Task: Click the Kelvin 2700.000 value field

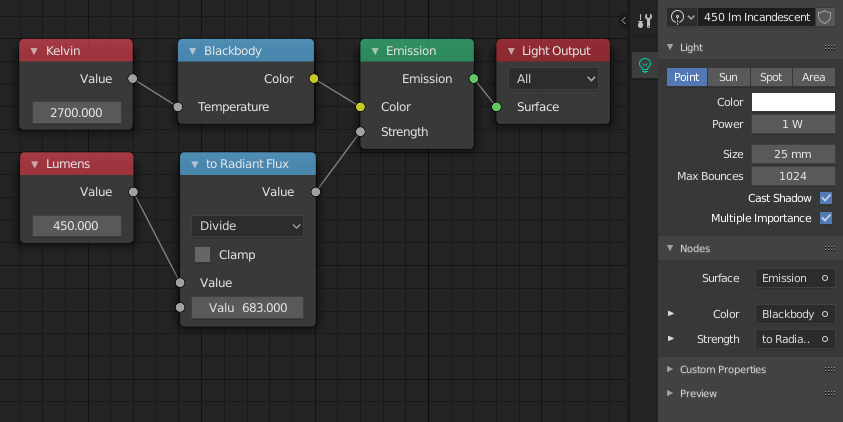Action: [76, 113]
